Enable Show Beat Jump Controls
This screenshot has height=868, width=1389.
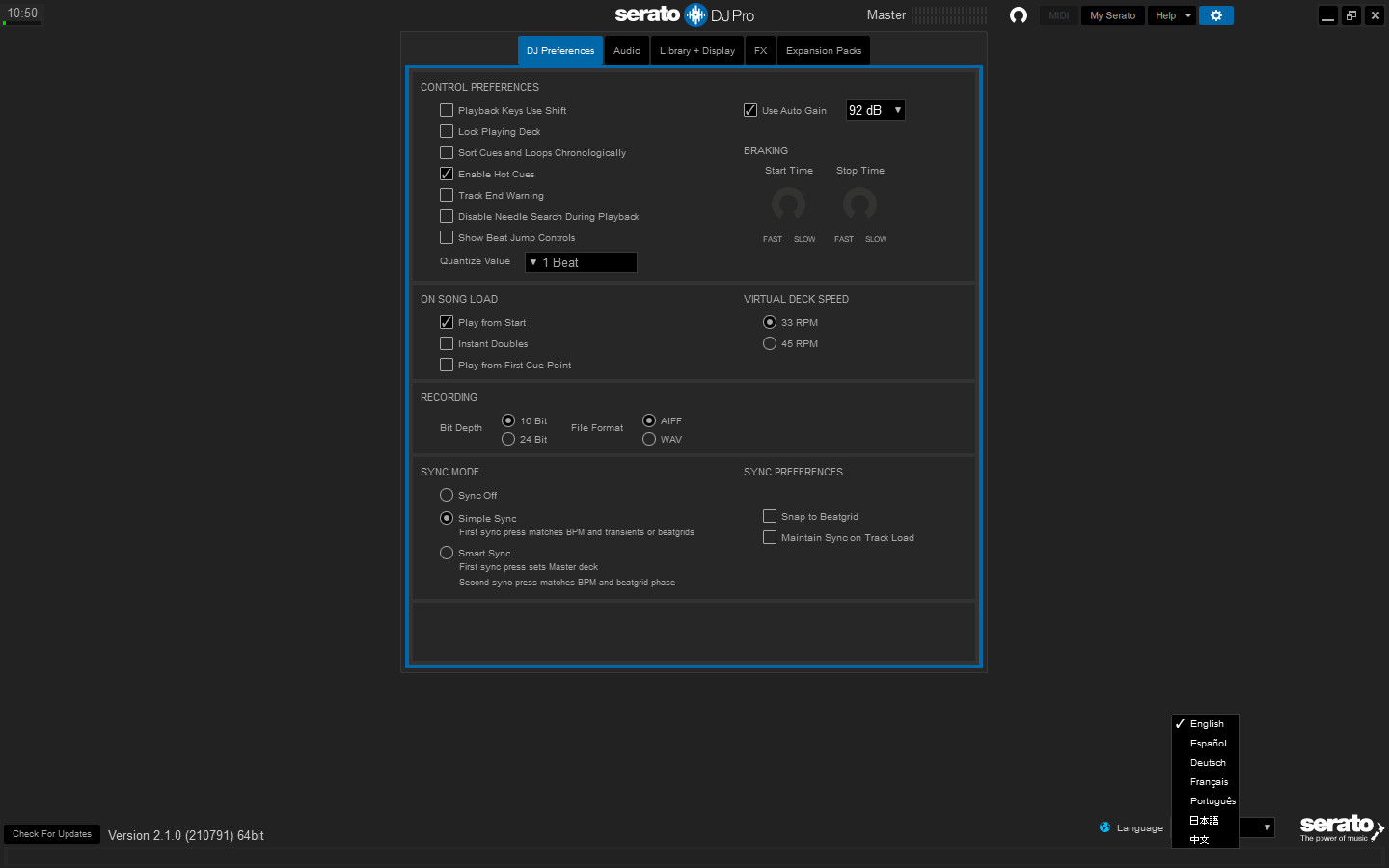tap(447, 237)
